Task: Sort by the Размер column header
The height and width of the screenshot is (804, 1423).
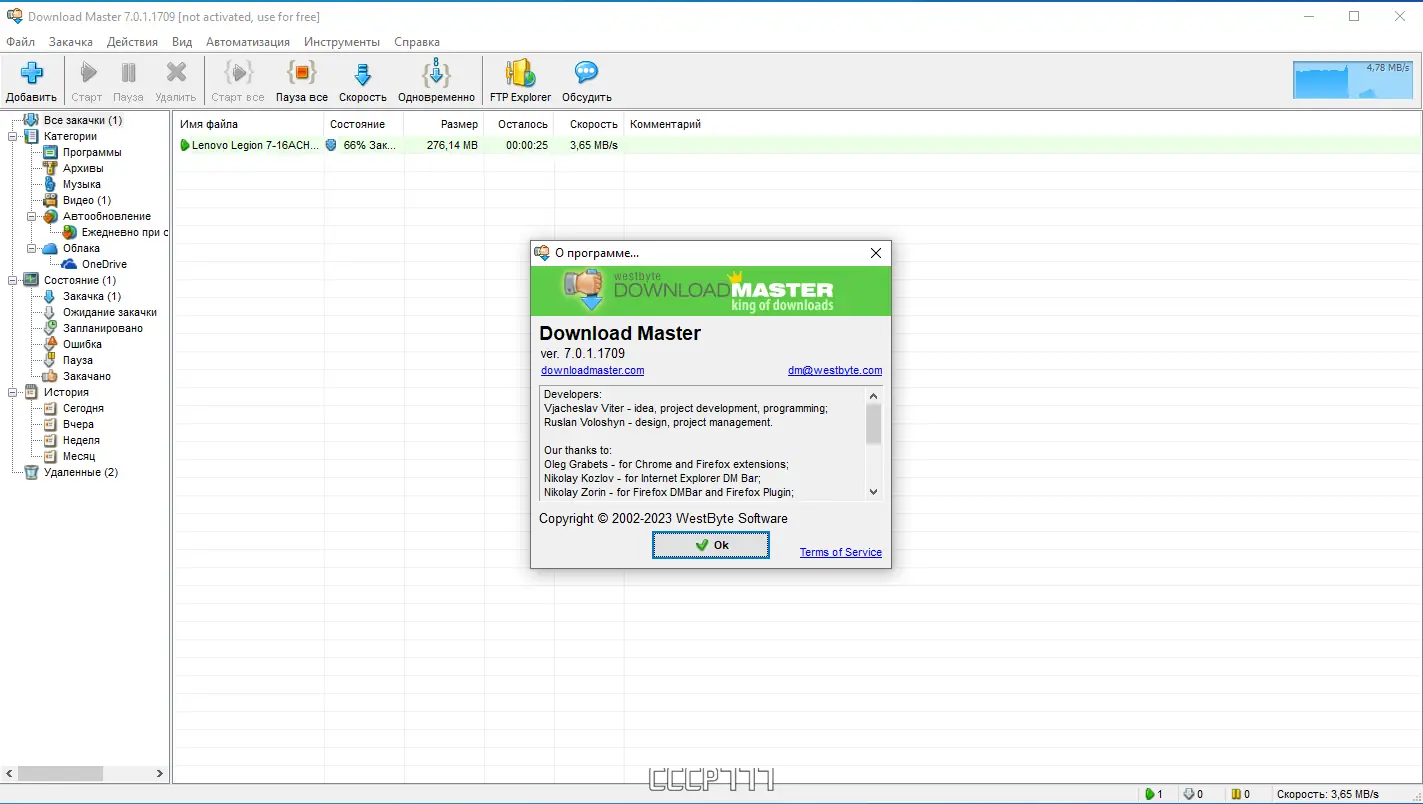Action: coord(444,124)
